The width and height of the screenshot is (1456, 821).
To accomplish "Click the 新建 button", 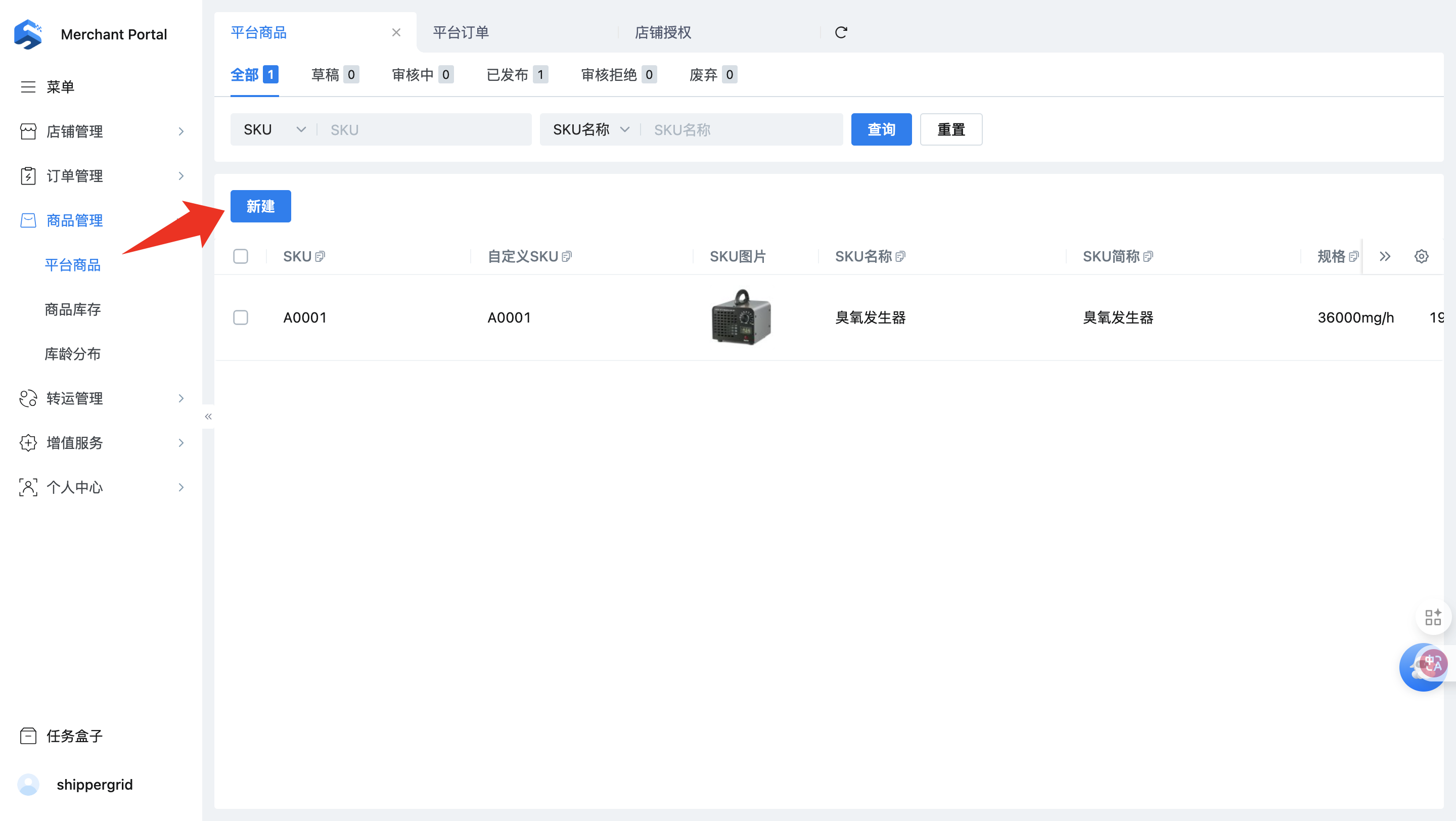I will point(260,206).
